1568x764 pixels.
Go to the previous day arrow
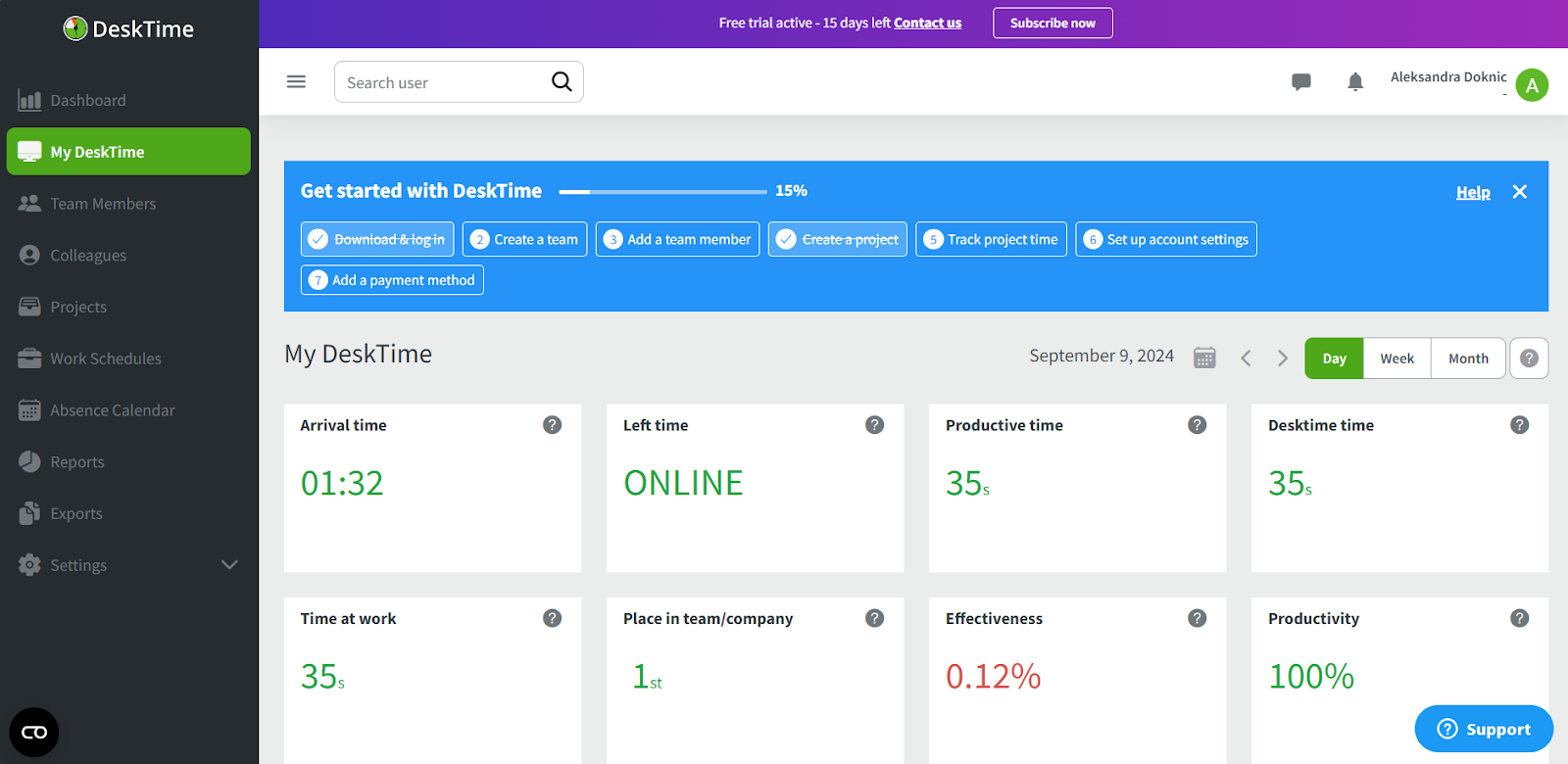[1246, 358]
